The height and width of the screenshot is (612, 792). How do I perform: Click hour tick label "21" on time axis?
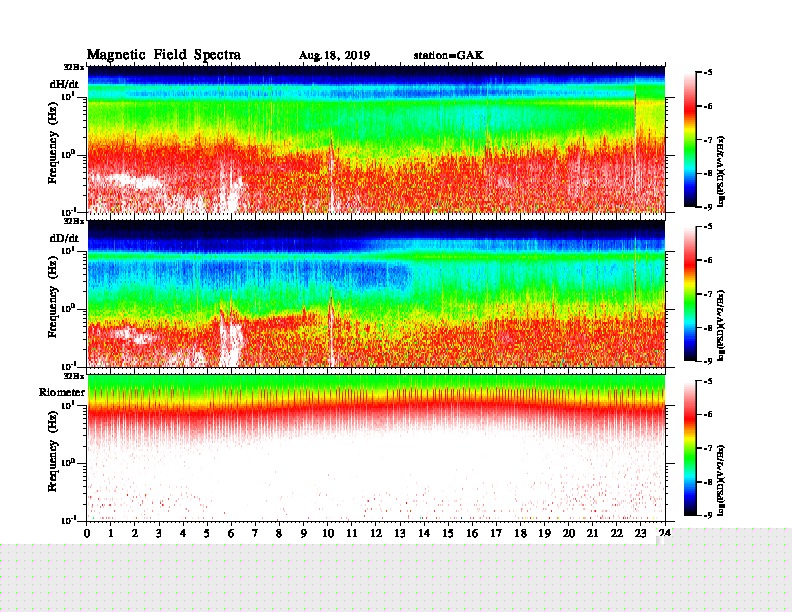pos(592,533)
